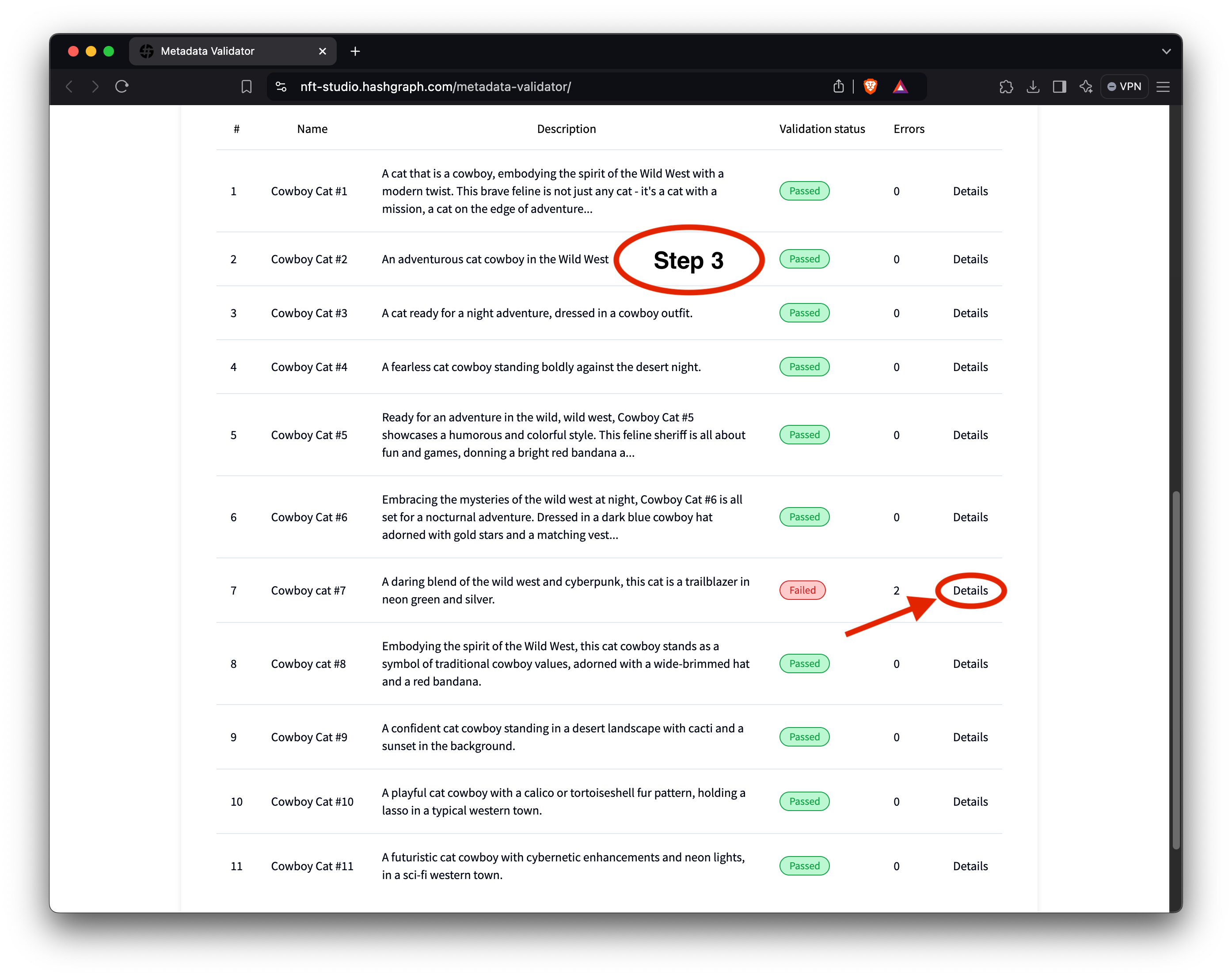Open Brave Shields lion icon

point(870,87)
